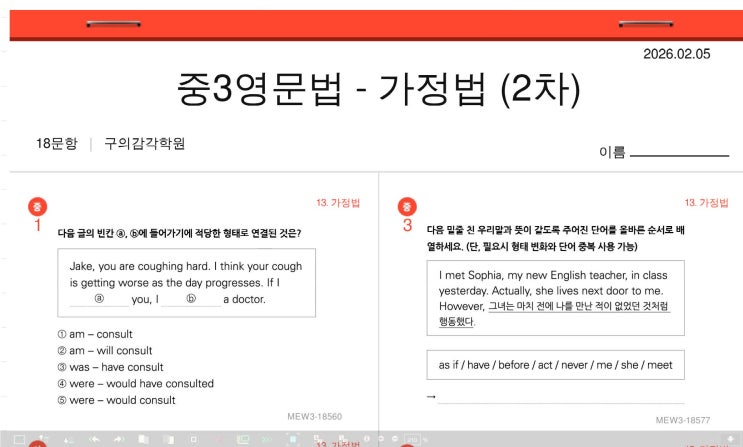Click the right-pointing redo arrow in bottom toolbar
This screenshot has height=447, width=743.
coord(118,439)
